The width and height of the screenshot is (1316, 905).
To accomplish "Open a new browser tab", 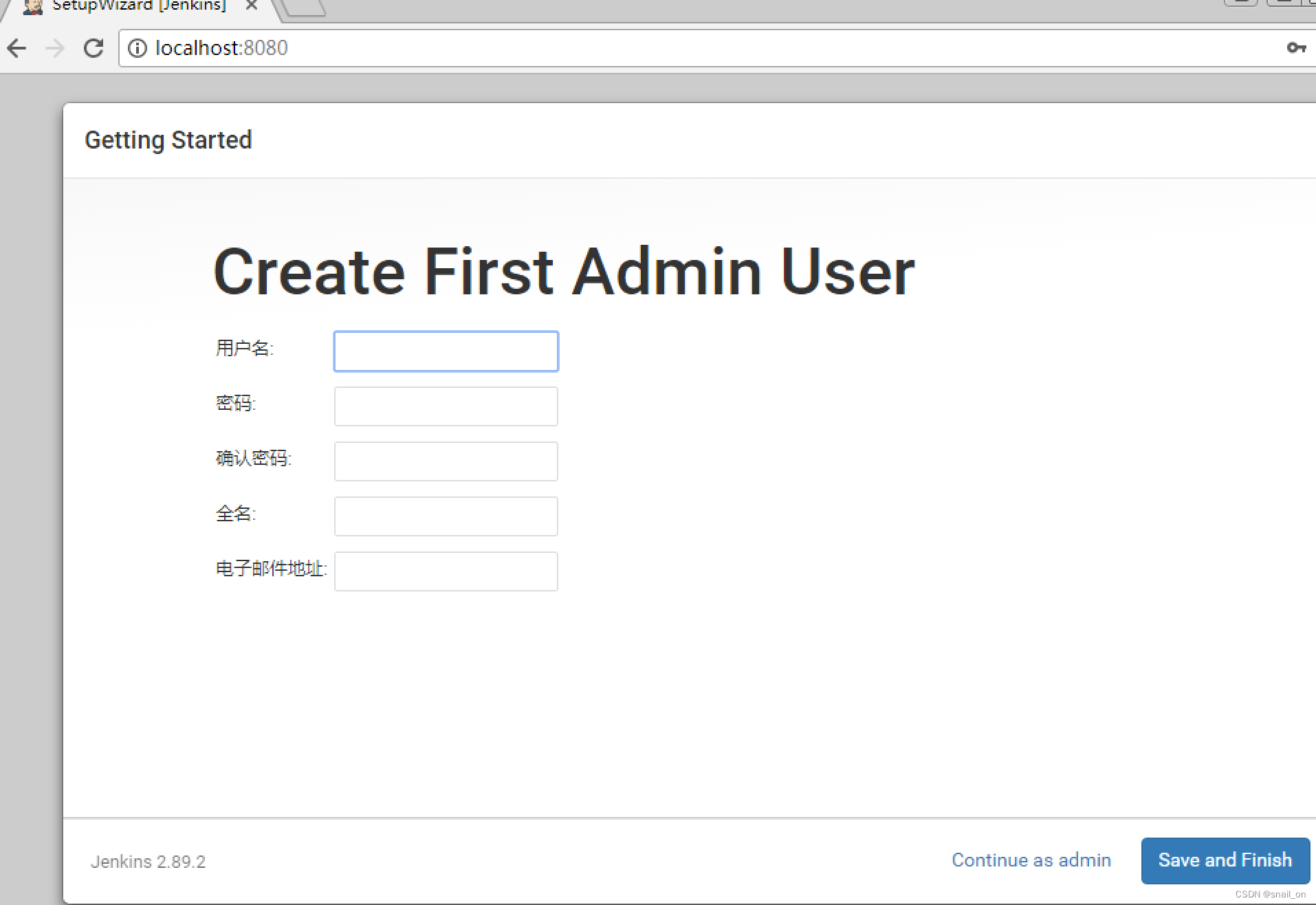I will pos(303,7).
